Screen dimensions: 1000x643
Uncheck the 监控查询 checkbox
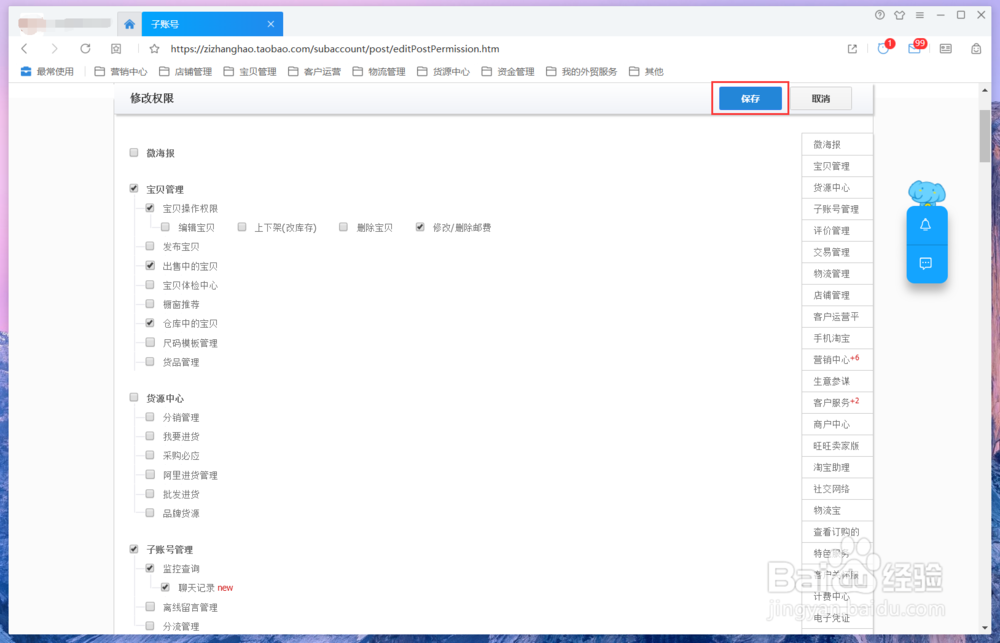[x=150, y=568]
